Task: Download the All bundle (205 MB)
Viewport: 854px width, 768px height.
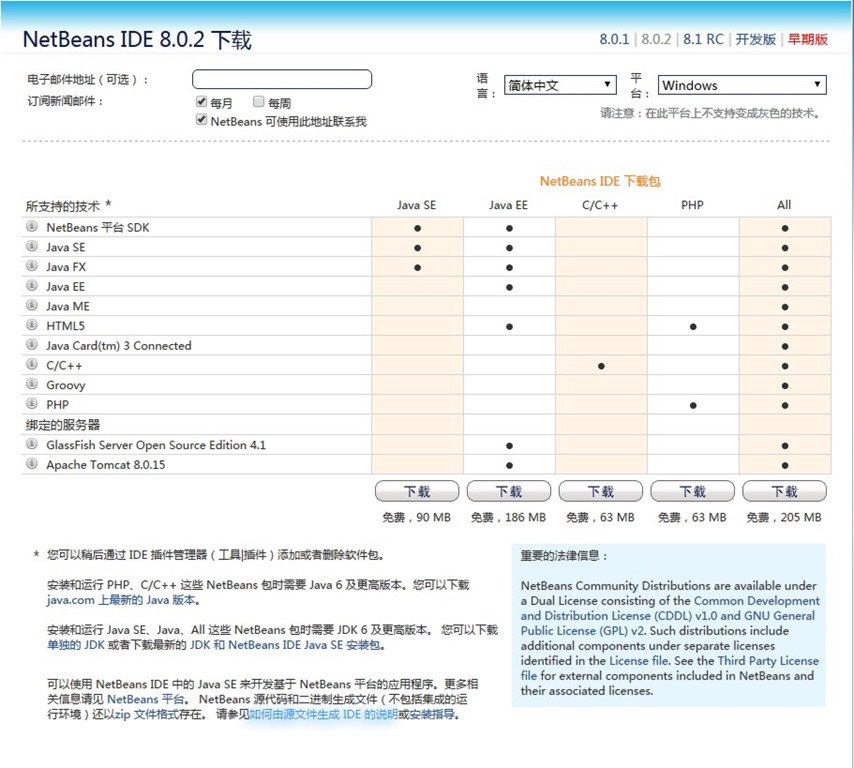Action: point(784,491)
